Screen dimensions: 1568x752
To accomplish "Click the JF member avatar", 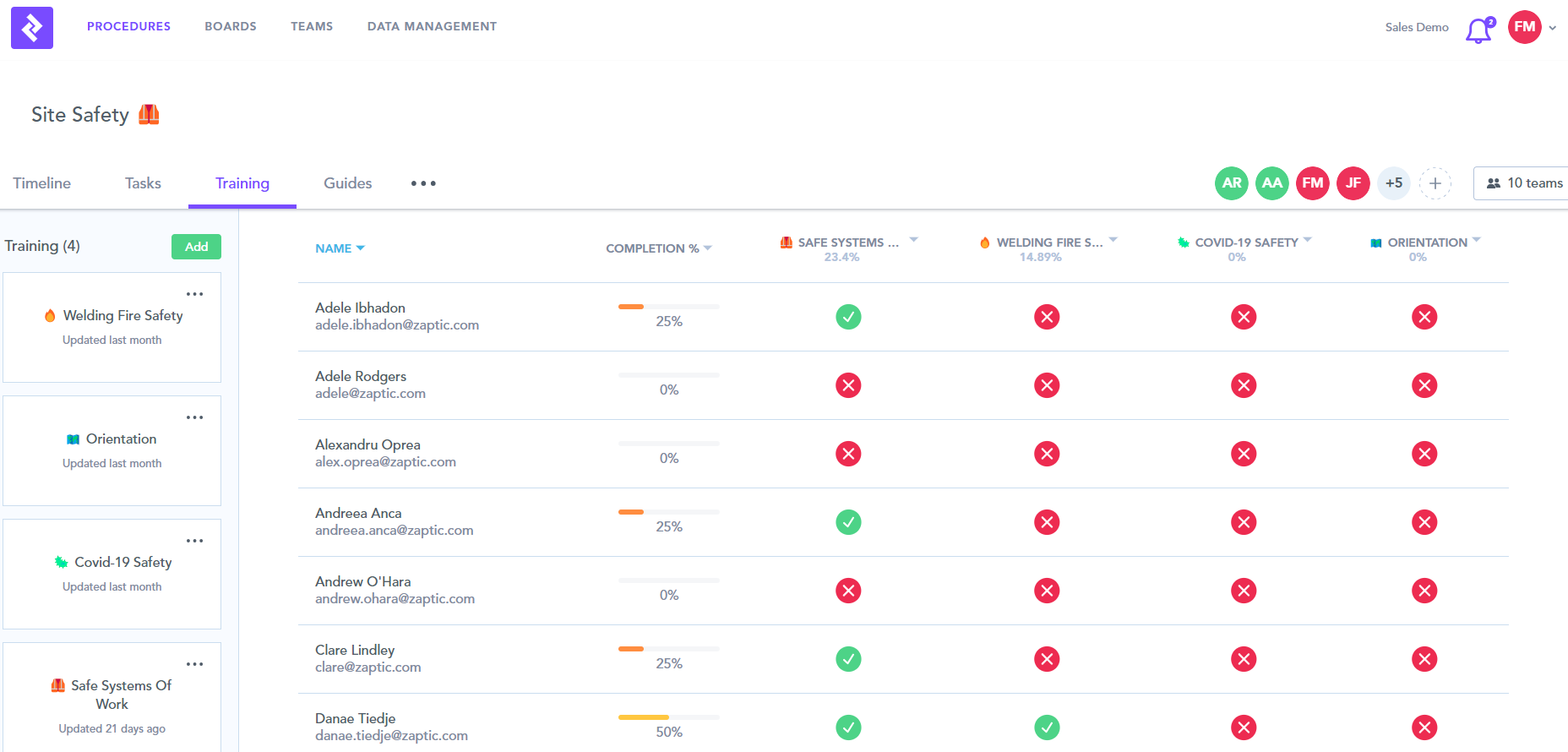I will 1353,183.
